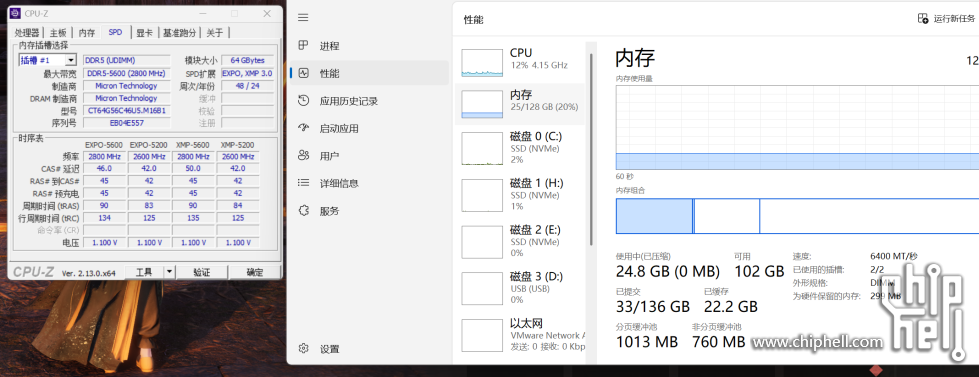Expand the 工具 button dropdown arrow in CPU-Z

click(x=169, y=272)
